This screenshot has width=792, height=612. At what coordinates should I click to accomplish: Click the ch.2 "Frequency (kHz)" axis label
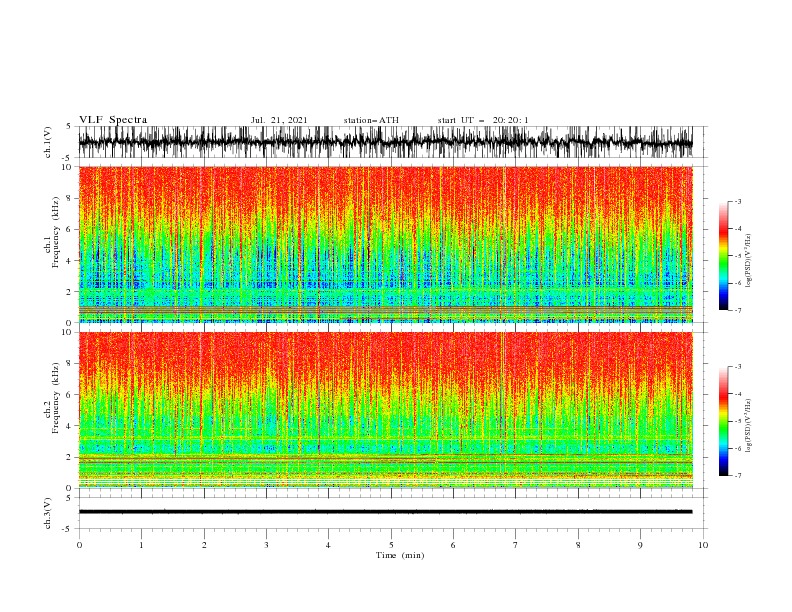coord(55,398)
